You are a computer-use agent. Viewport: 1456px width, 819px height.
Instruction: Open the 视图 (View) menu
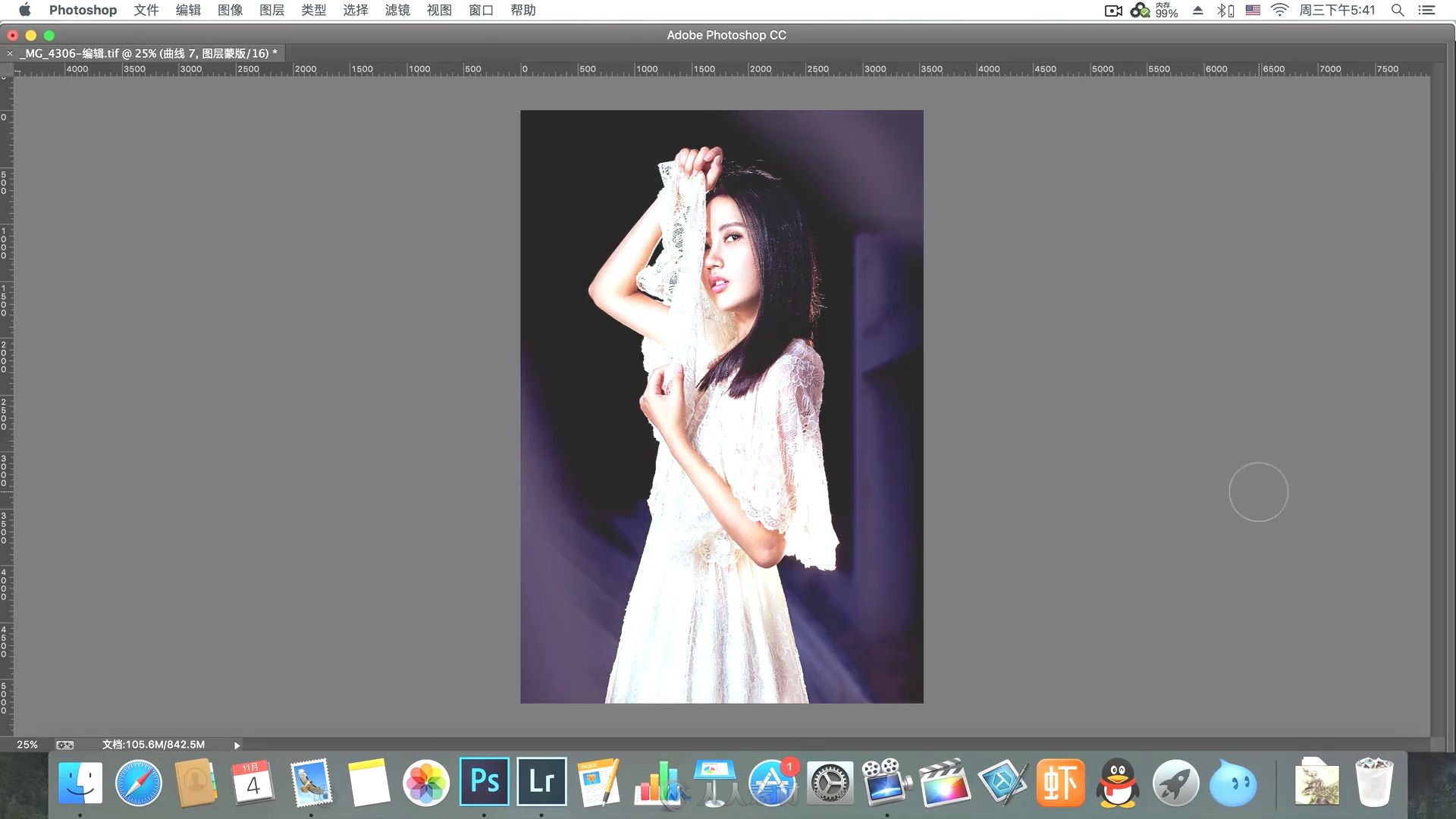tap(439, 10)
